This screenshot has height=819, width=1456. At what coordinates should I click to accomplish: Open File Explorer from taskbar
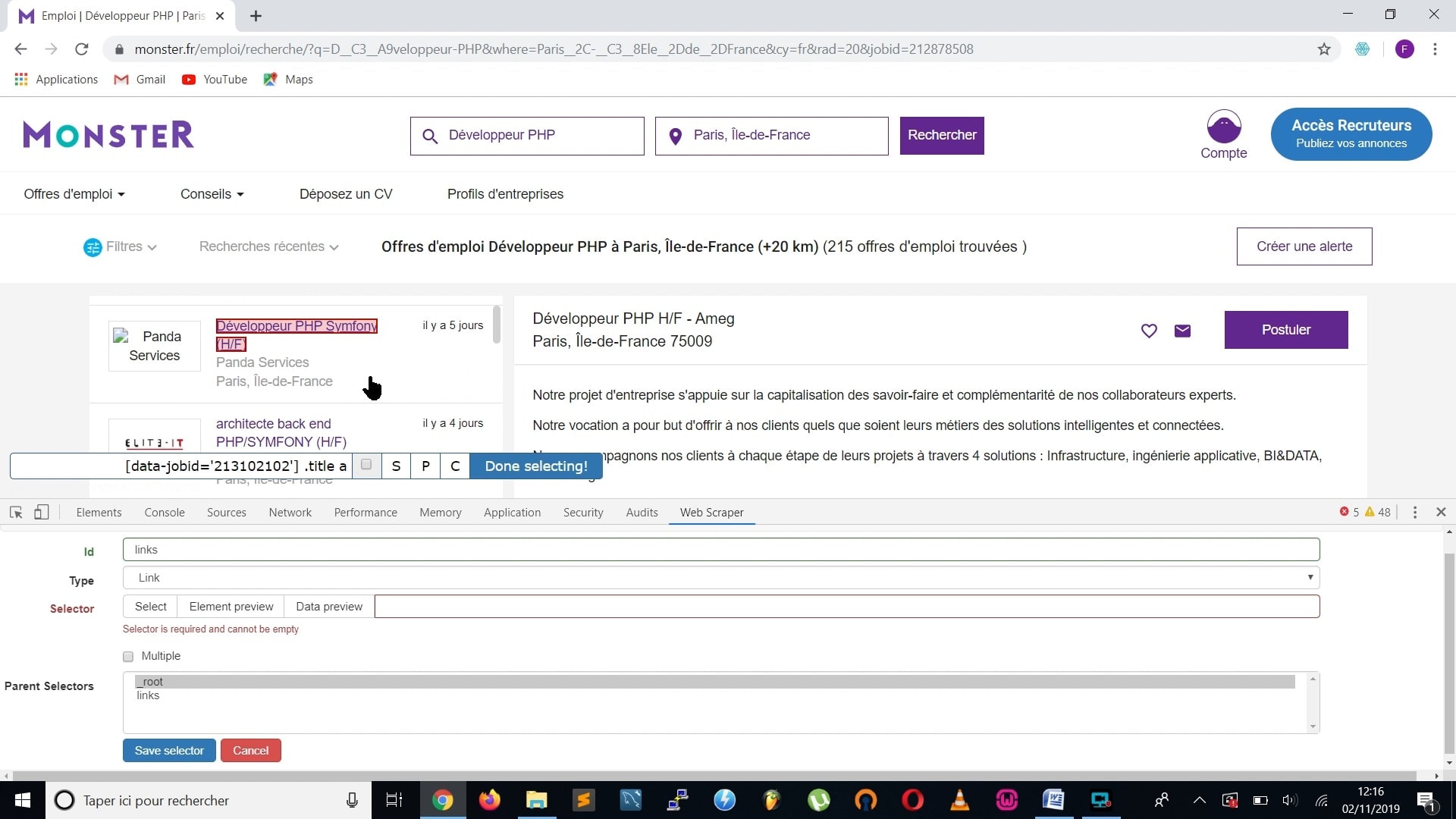536,800
